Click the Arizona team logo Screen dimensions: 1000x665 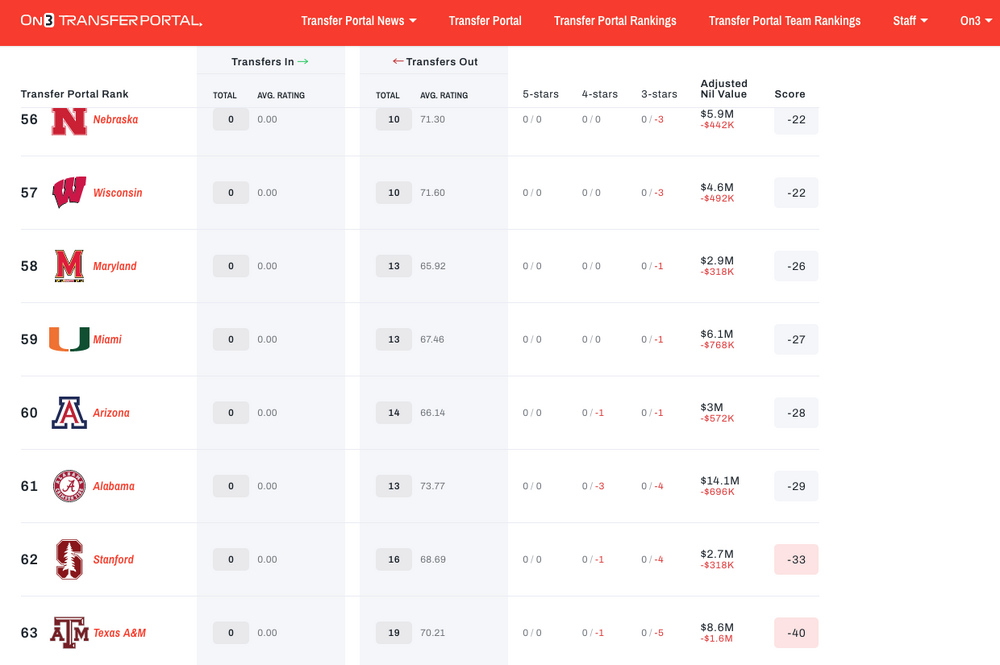[69, 413]
